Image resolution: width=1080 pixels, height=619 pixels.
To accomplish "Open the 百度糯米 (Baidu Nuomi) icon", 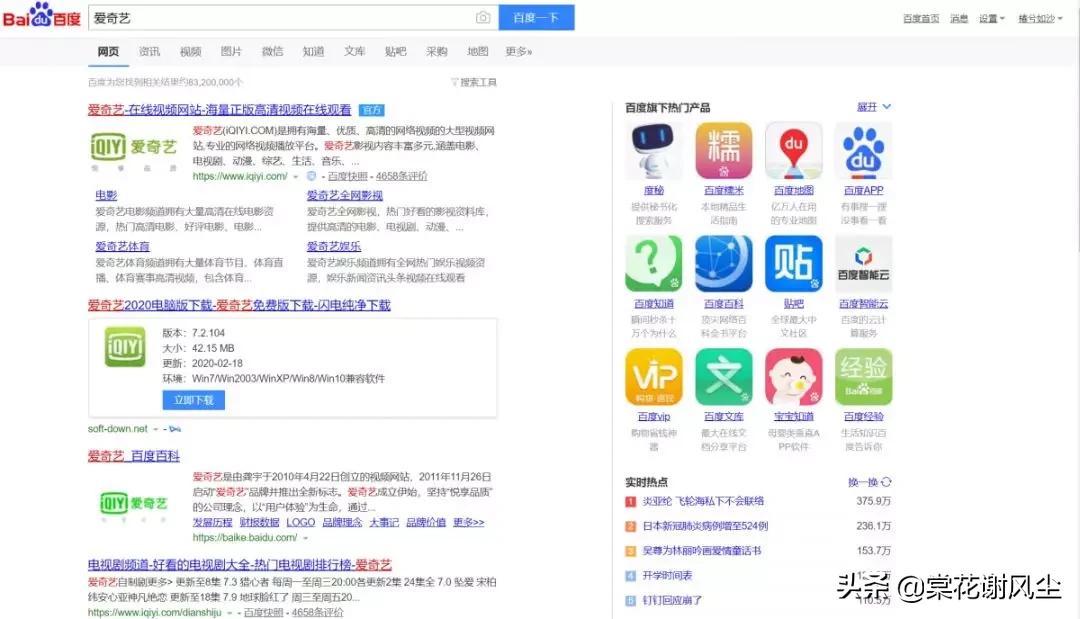I will point(724,151).
